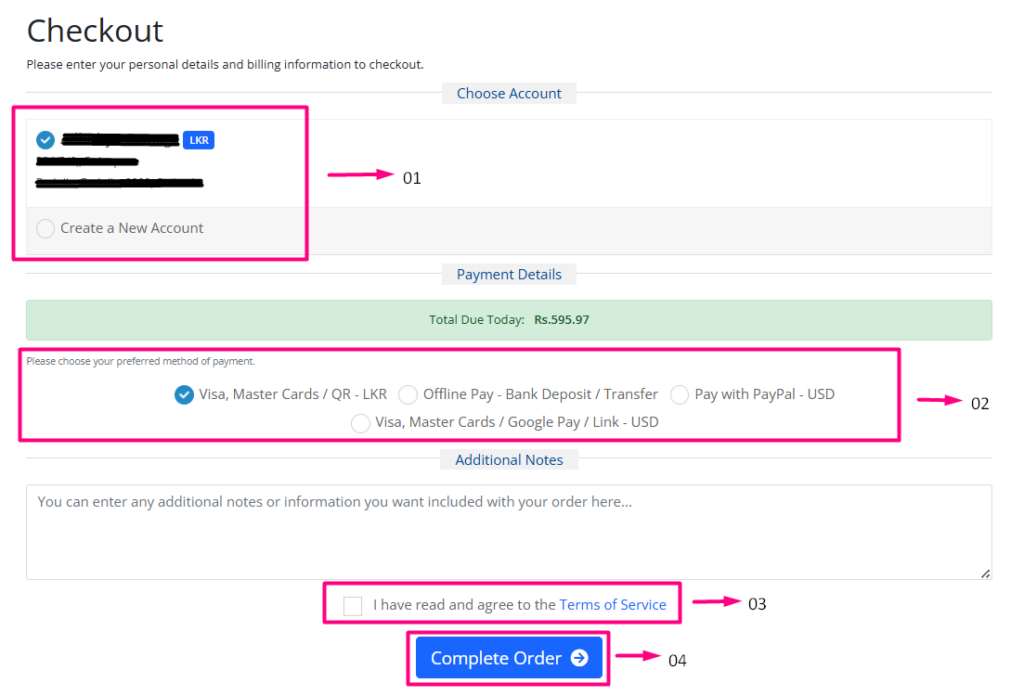Choose Visa, Master Cards / QR - LKR payment

(184, 395)
